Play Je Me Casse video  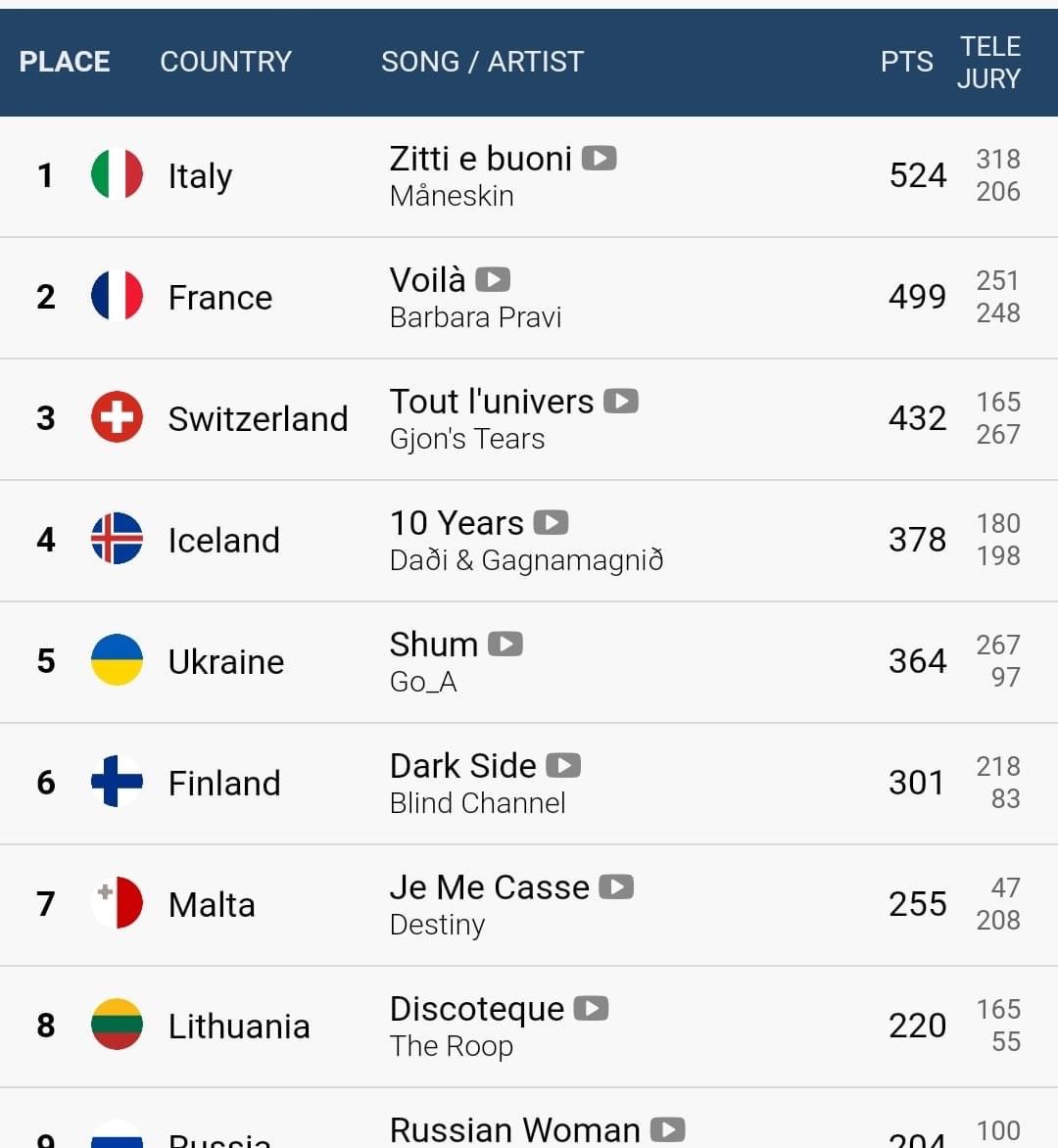click(x=616, y=887)
